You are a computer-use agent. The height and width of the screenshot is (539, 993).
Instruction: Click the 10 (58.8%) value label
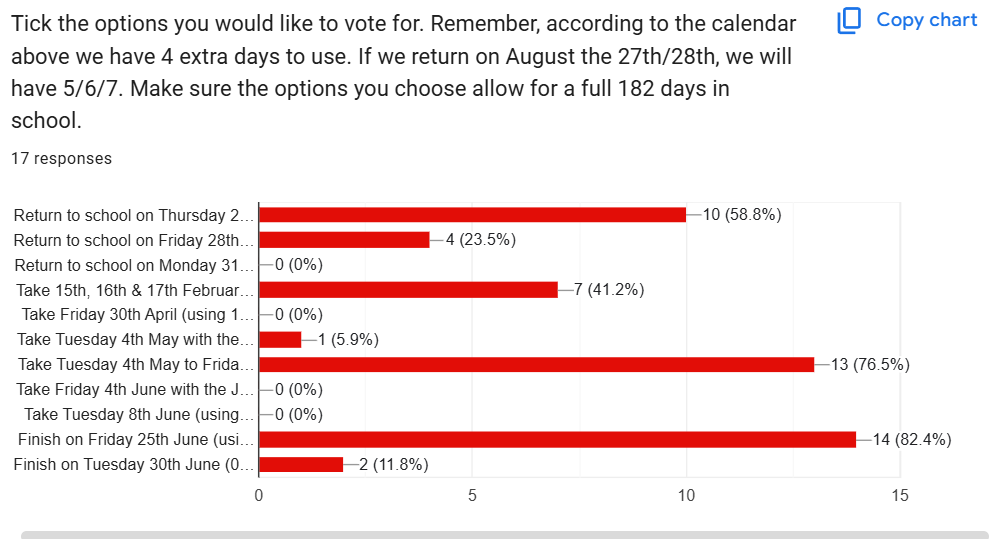coord(741,215)
